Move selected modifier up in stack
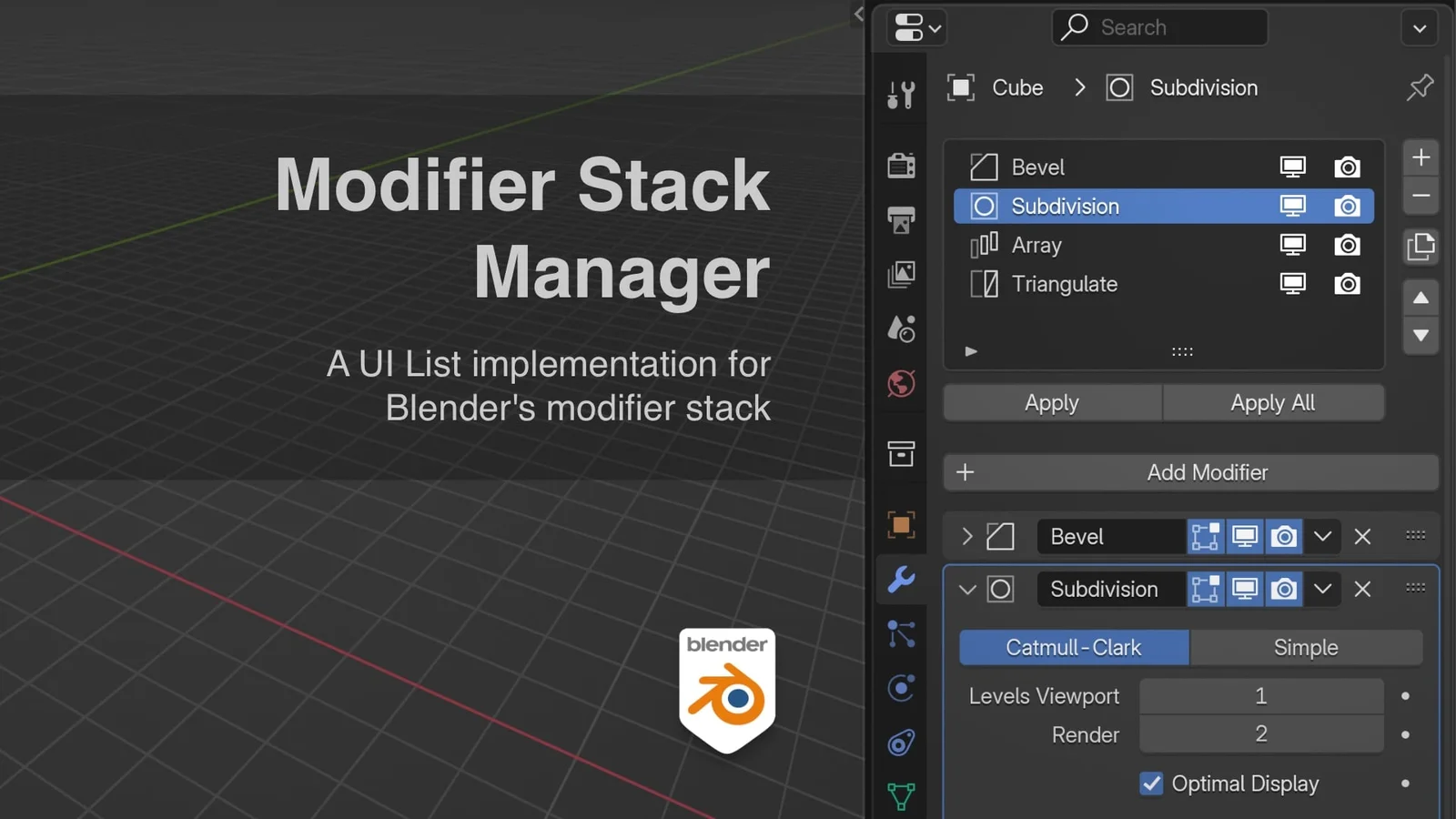1456x819 pixels. 1421,298
